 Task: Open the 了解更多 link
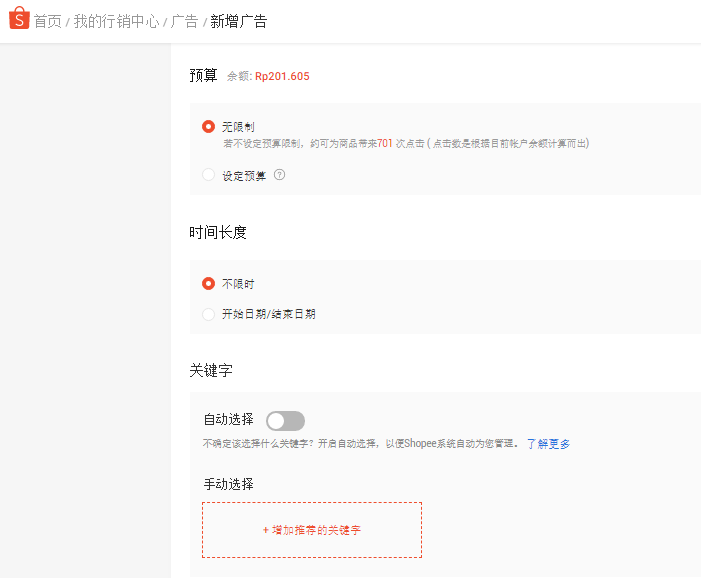point(548,444)
